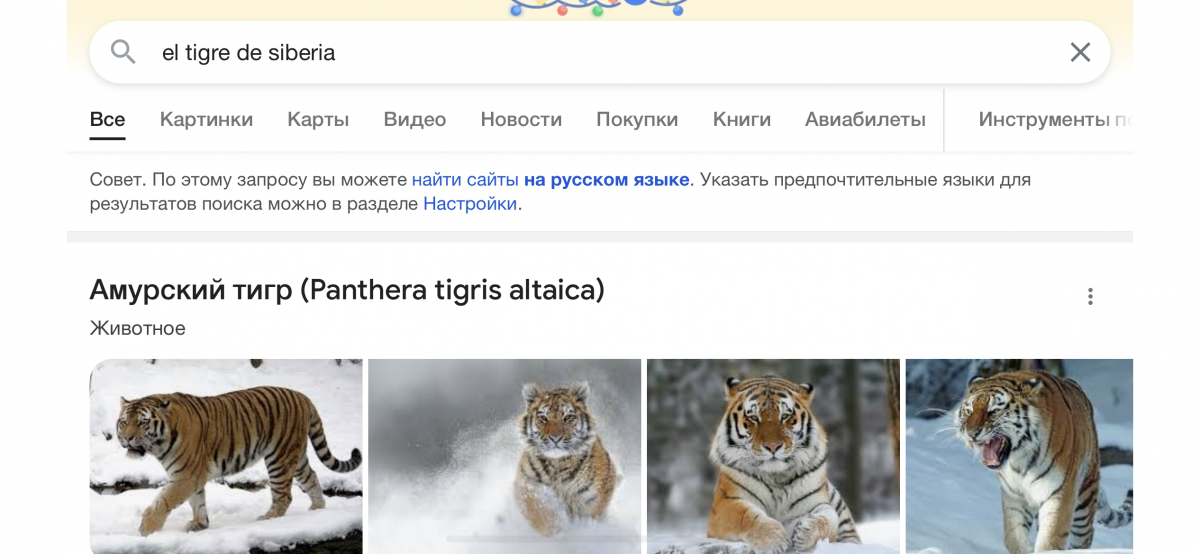Viewport: 1200px width, 554px height.
Task: Open the three-dot options menu
Action: point(1090,296)
